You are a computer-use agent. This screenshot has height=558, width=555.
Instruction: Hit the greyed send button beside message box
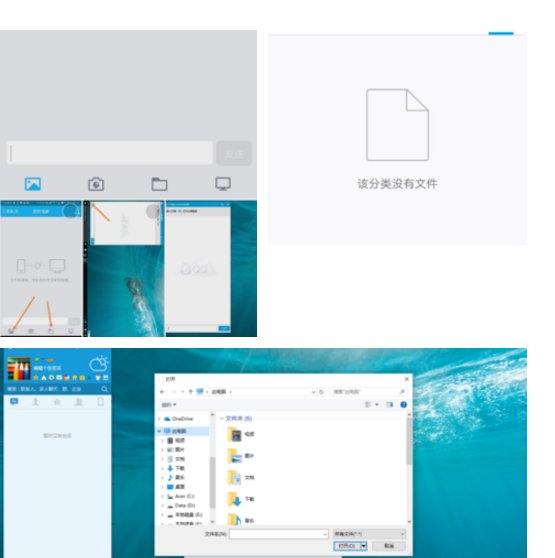click(x=234, y=153)
